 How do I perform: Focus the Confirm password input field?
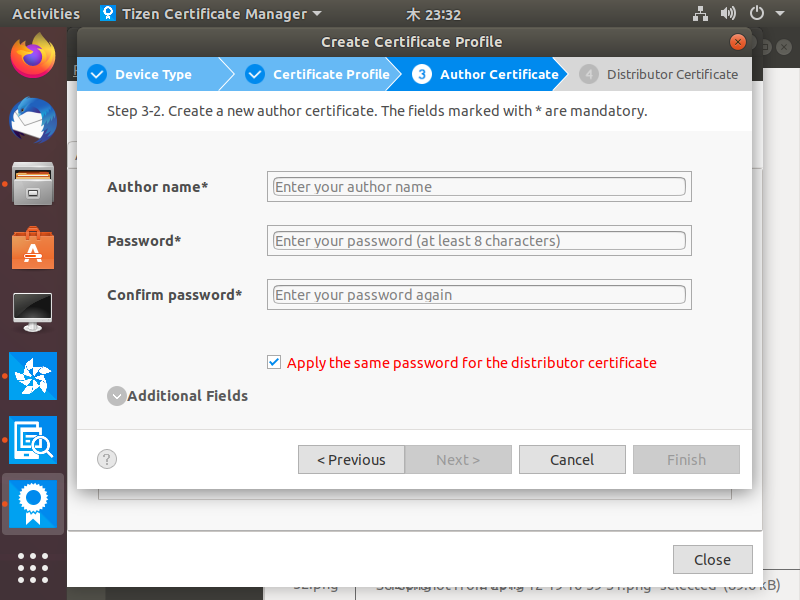(x=479, y=295)
